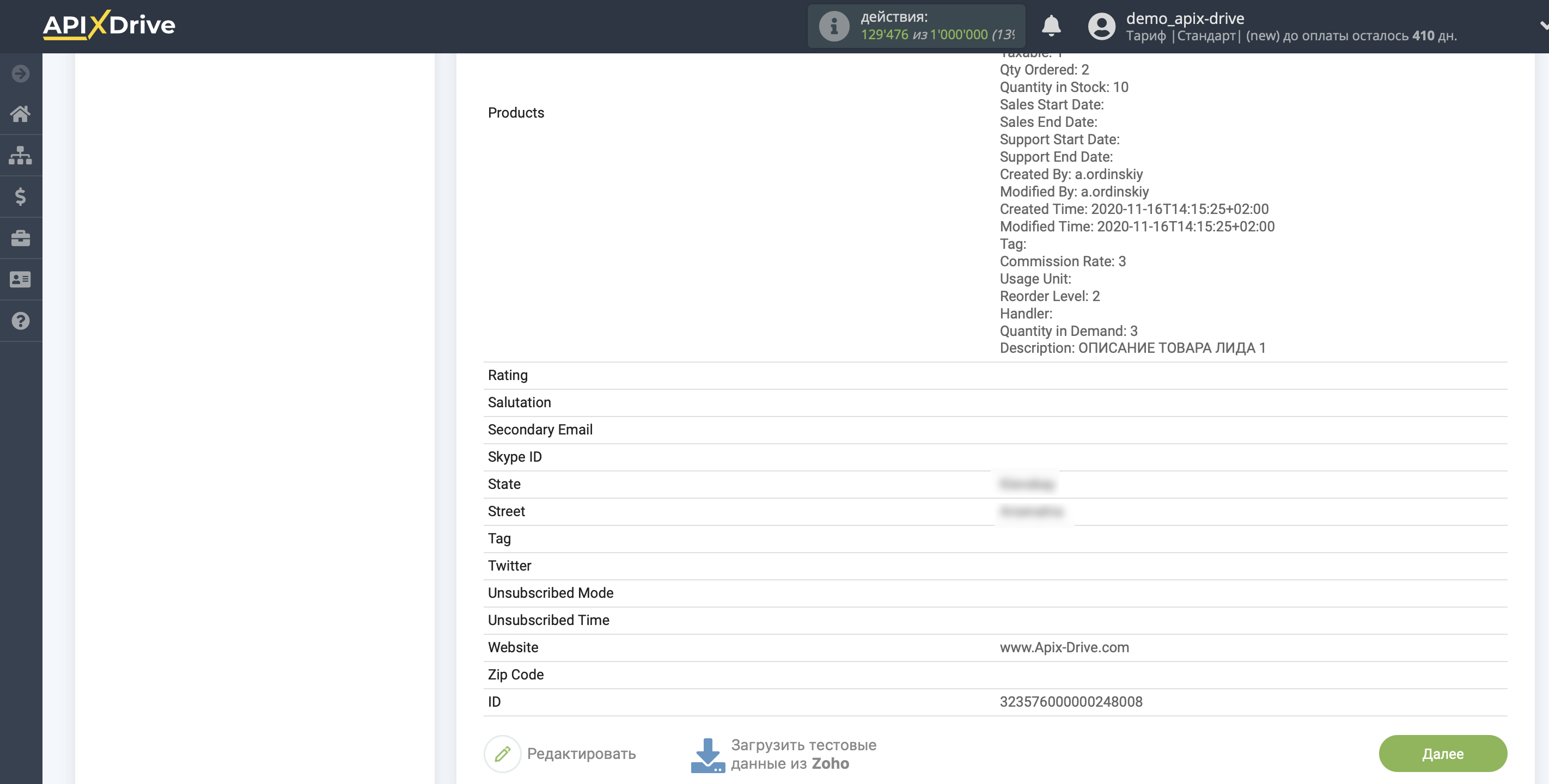Click the actions counter 129'476
Image resolution: width=1549 pixels, height=784 pixels.
[884, 34]
